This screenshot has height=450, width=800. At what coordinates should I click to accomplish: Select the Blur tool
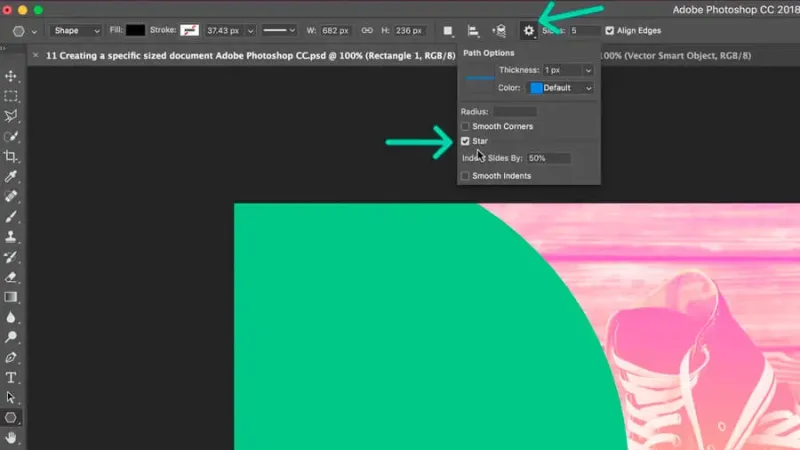click(11, 317)
